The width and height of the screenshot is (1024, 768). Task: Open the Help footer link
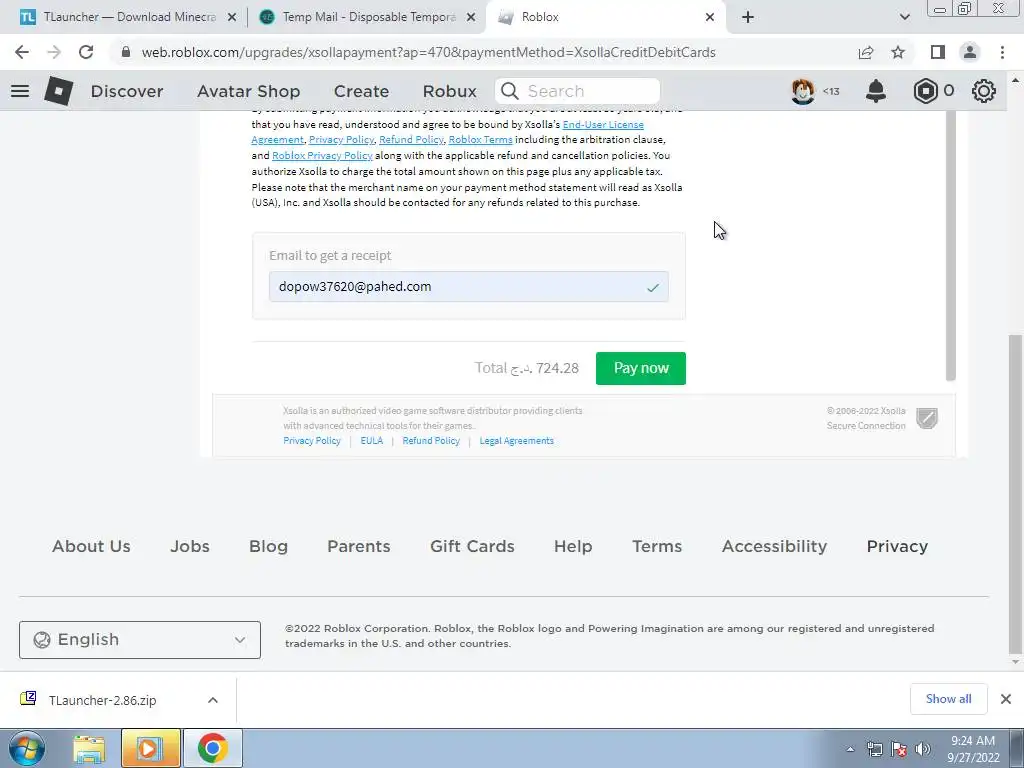point(573,547)
